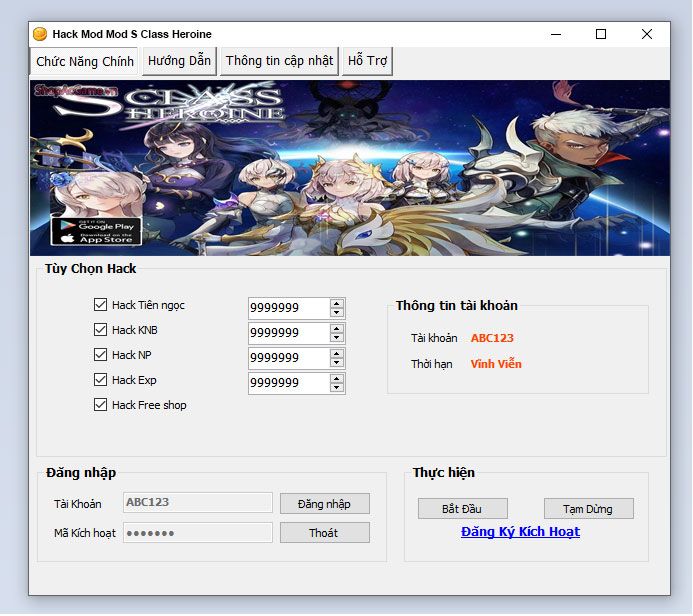The image size is (693, 616).
Task: Uncheck the Hack KNB option
Action: pos(100,330)
